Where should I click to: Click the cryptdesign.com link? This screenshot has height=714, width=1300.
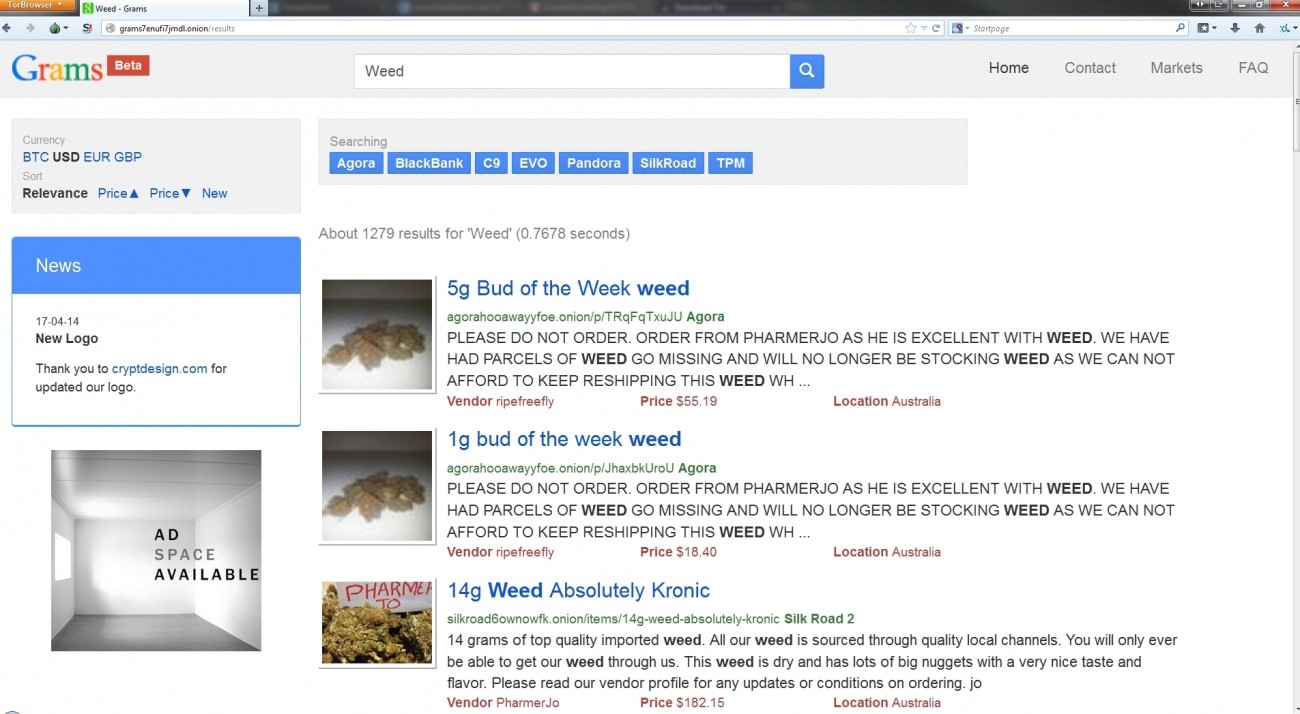click(159, 369)
